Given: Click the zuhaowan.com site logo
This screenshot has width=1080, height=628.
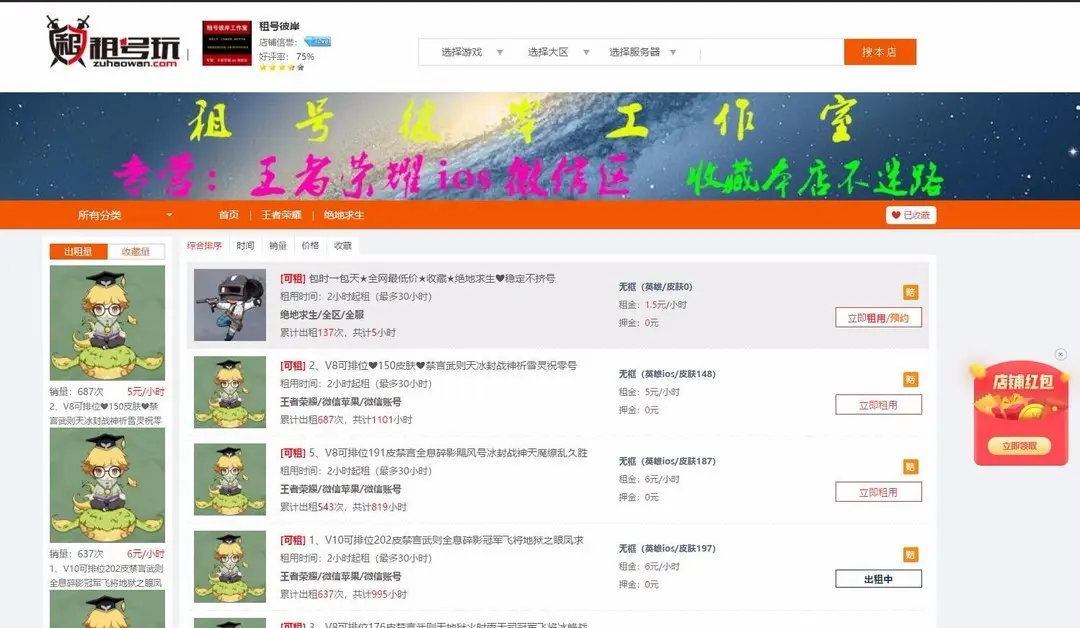Looking at the screenshot, I should pos(114,42).
